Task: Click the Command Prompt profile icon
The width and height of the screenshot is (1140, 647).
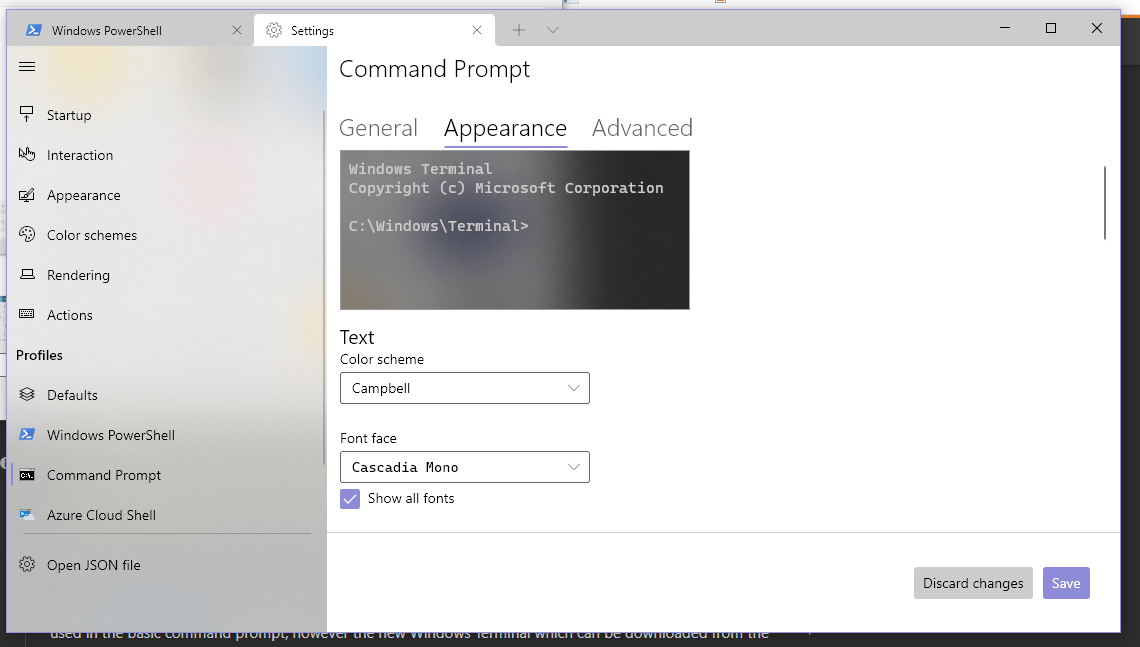Action: pos(27,475)
